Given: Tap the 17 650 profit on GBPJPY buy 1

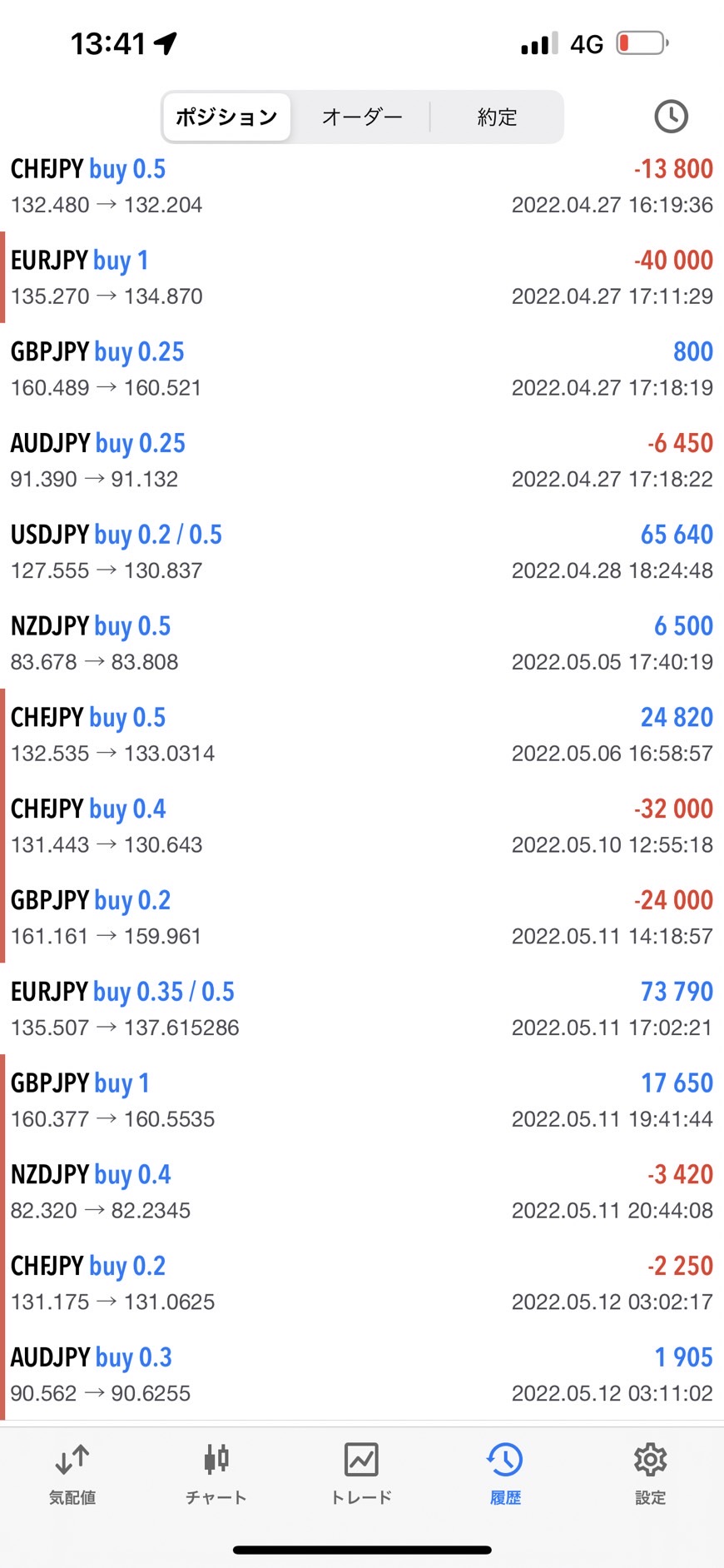Looking at the screenshot, I should tap(677, 1083).
